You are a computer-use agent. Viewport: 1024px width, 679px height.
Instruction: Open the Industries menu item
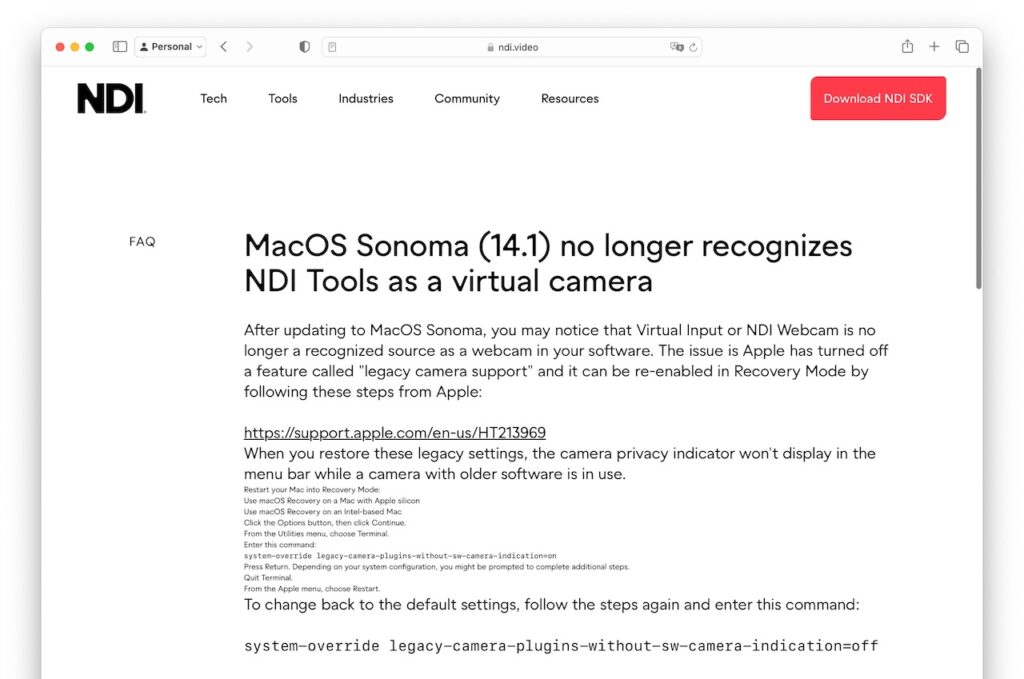pos(365,98)
